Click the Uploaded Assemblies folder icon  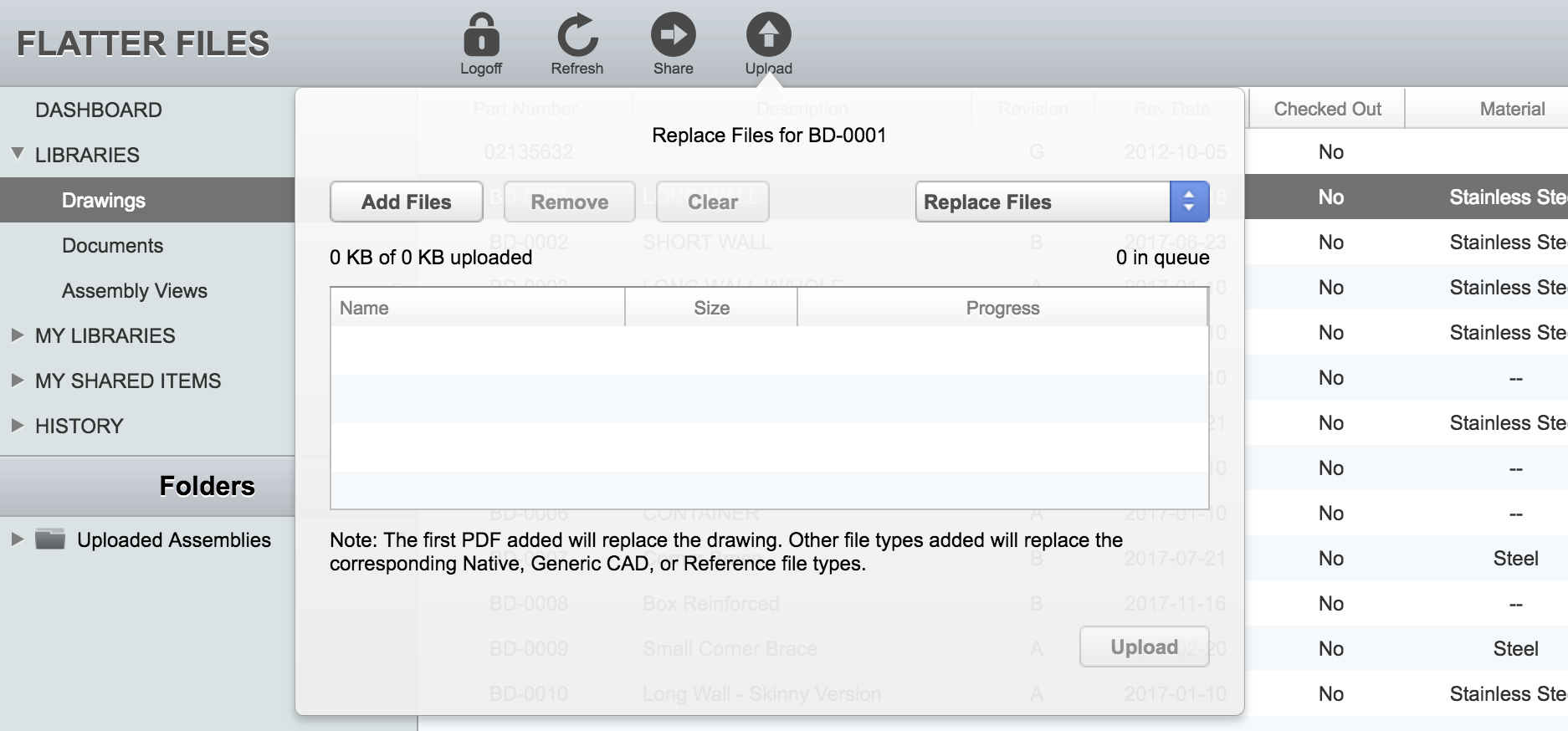[50, 539]
